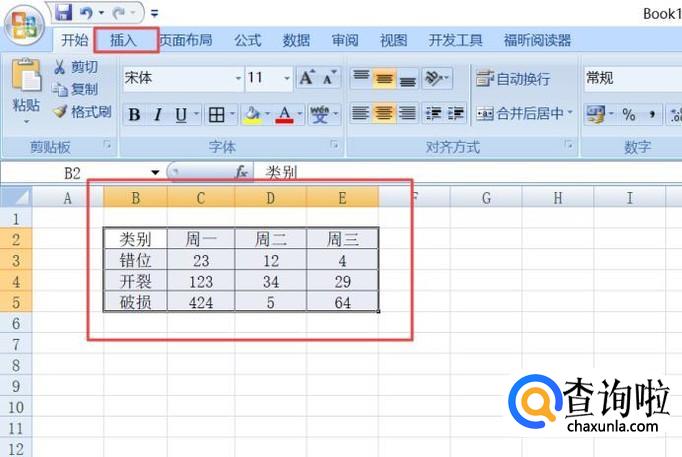This screenshot has height=457, width=682.
Task: Toggle Italic formatting
Action: click(x=158, y=115)
